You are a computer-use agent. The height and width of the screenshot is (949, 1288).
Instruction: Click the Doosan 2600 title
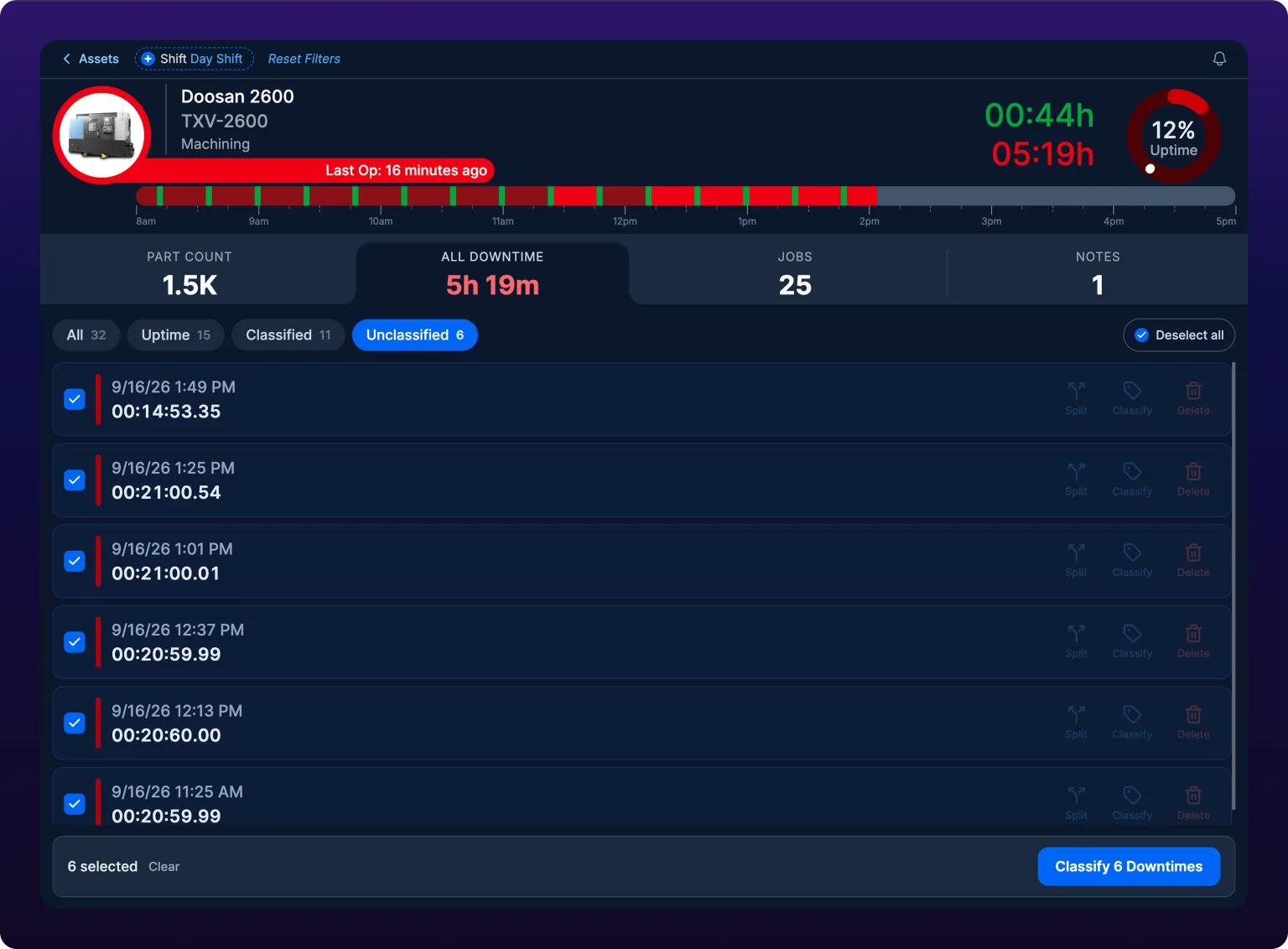[x=237, y=96]
